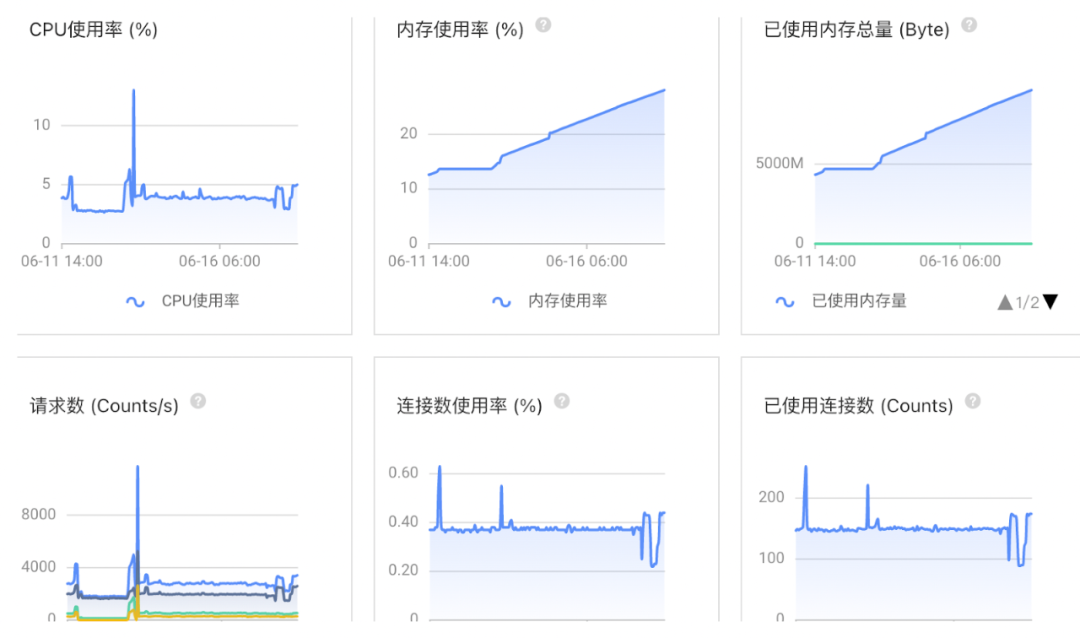Click the 已使用连接数 (Counts) chart title
1080x638 pixels.
[x=858, y=406]
